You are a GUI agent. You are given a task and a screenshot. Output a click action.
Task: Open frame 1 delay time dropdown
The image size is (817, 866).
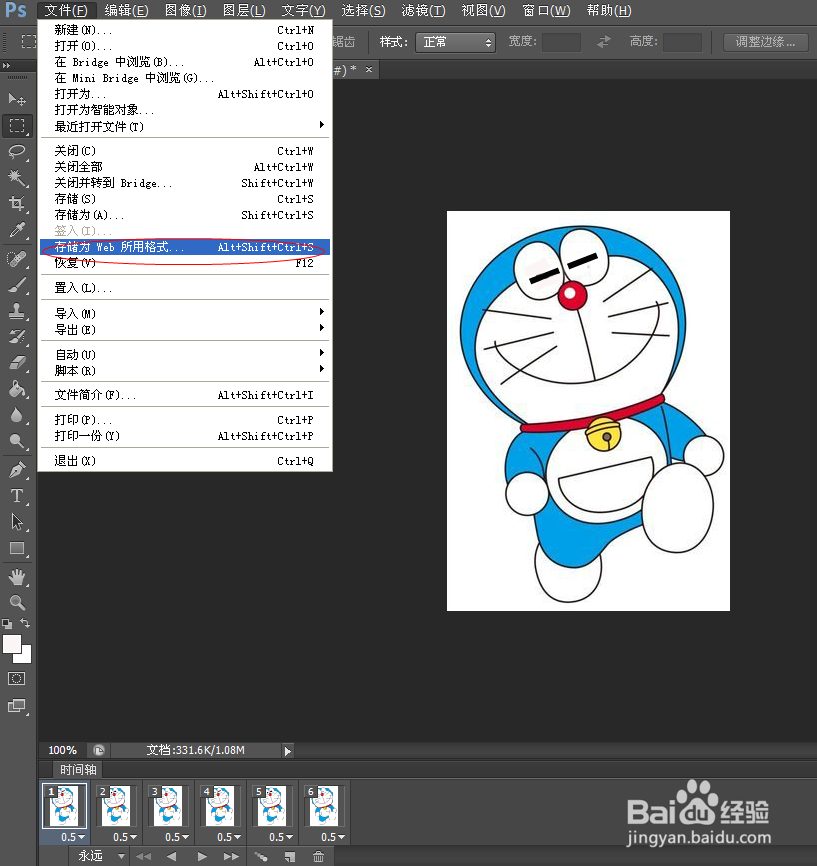73,837
